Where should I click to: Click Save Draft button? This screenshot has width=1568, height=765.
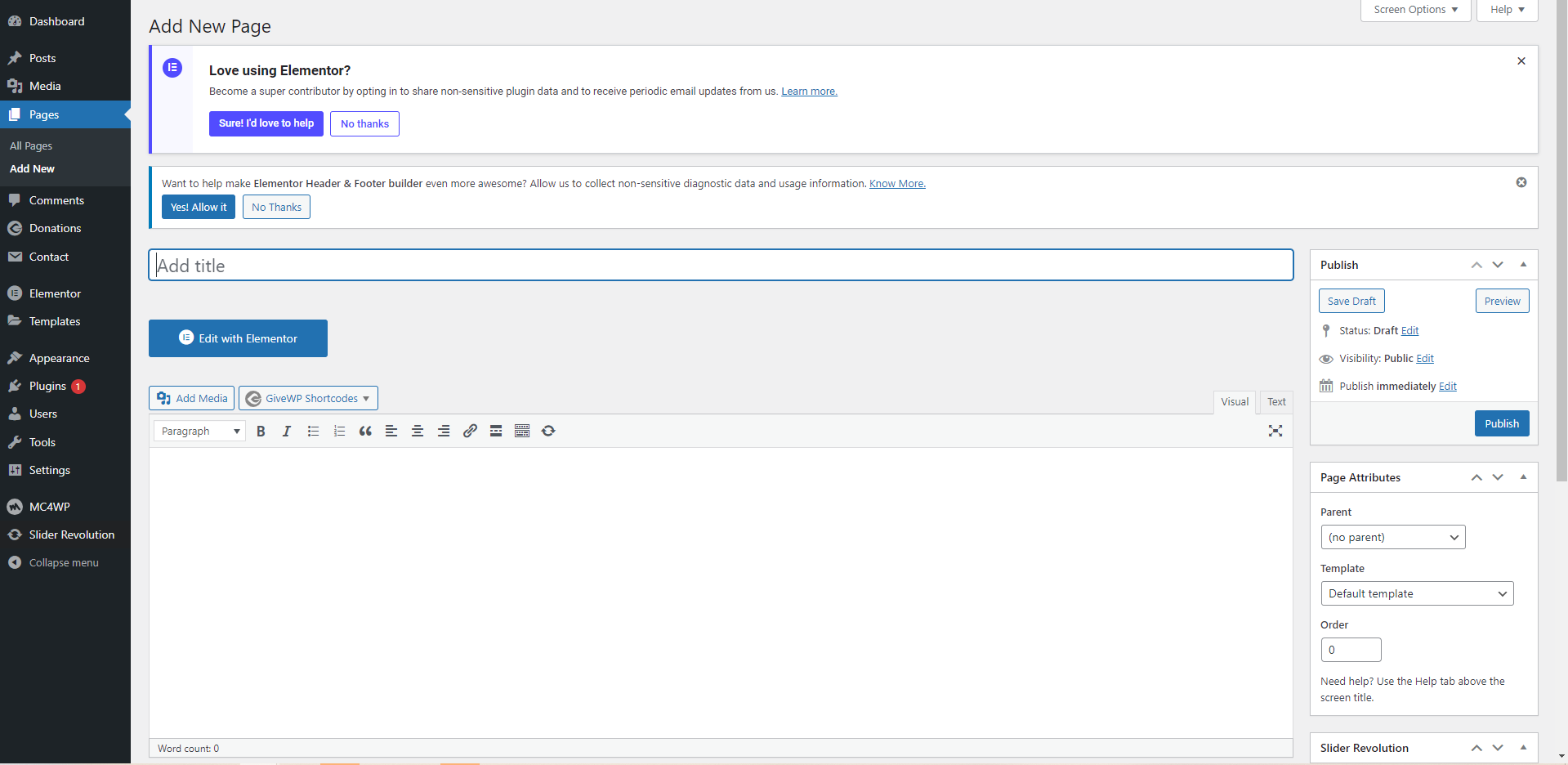[1351, 301]
